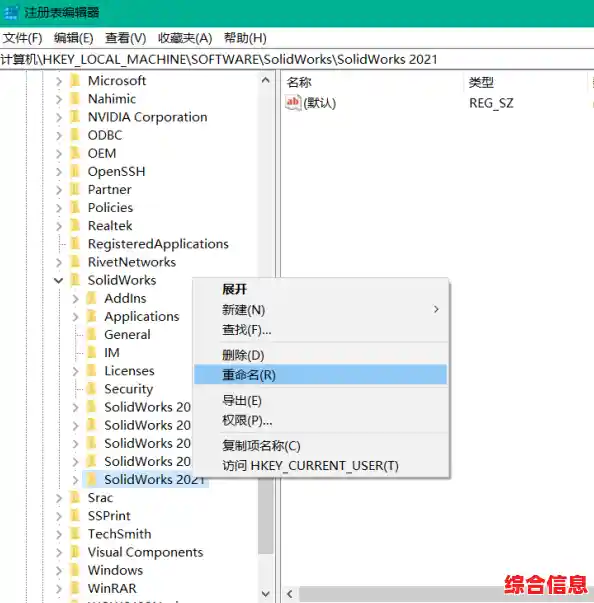
Task: Choose 复制项名称(C) in the context menu
Action: click(x=321, y=445)
